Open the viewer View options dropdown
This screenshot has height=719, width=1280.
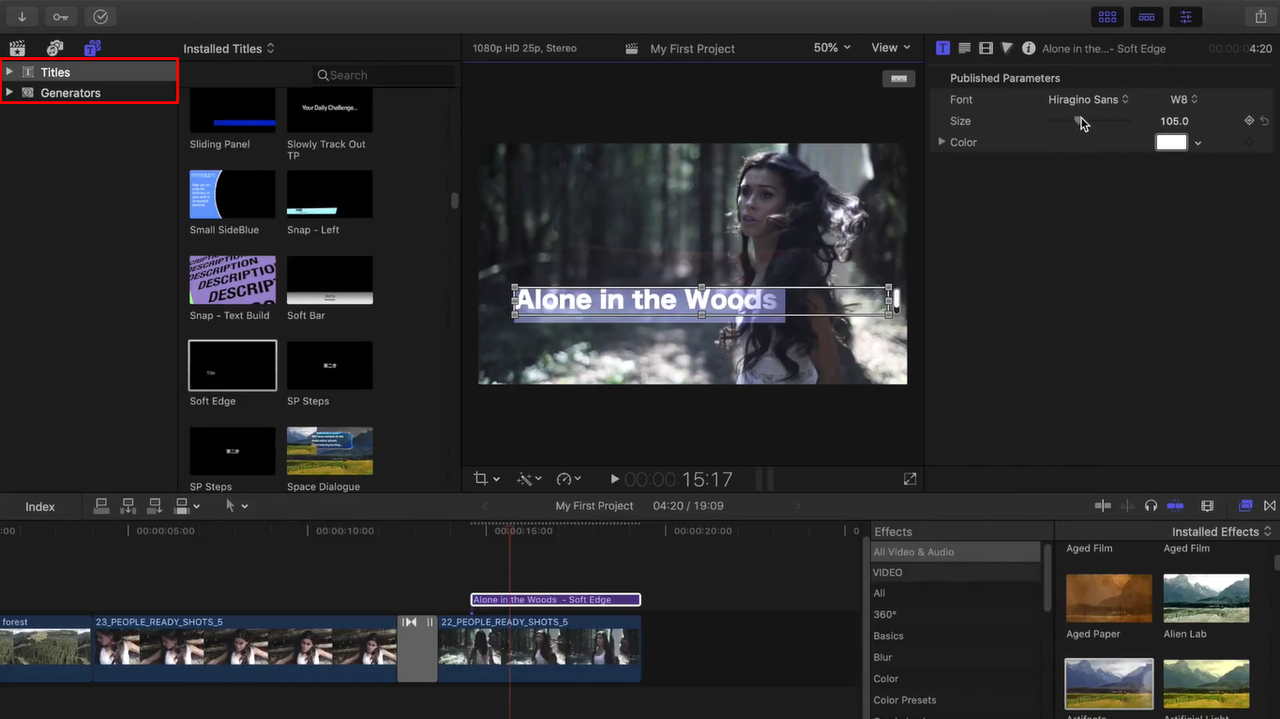pyautogui.click(x=891, y=47)
